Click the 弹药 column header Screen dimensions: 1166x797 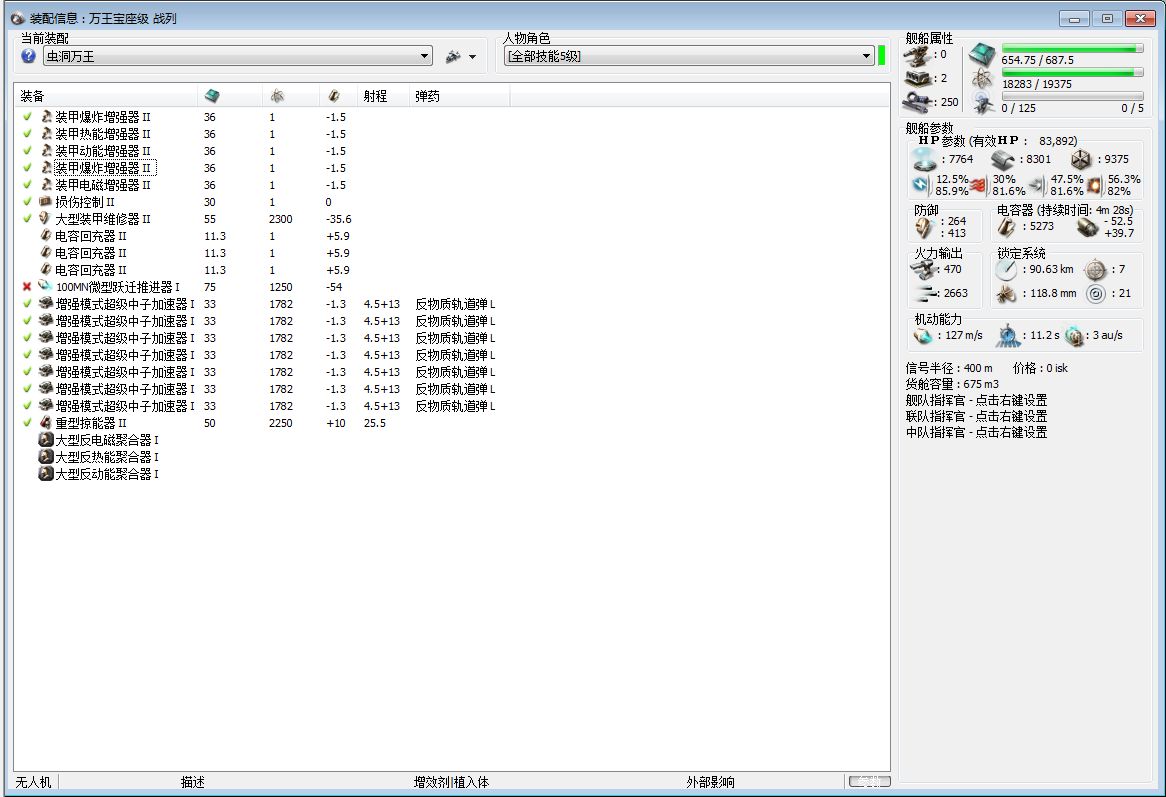pos(460,96)
